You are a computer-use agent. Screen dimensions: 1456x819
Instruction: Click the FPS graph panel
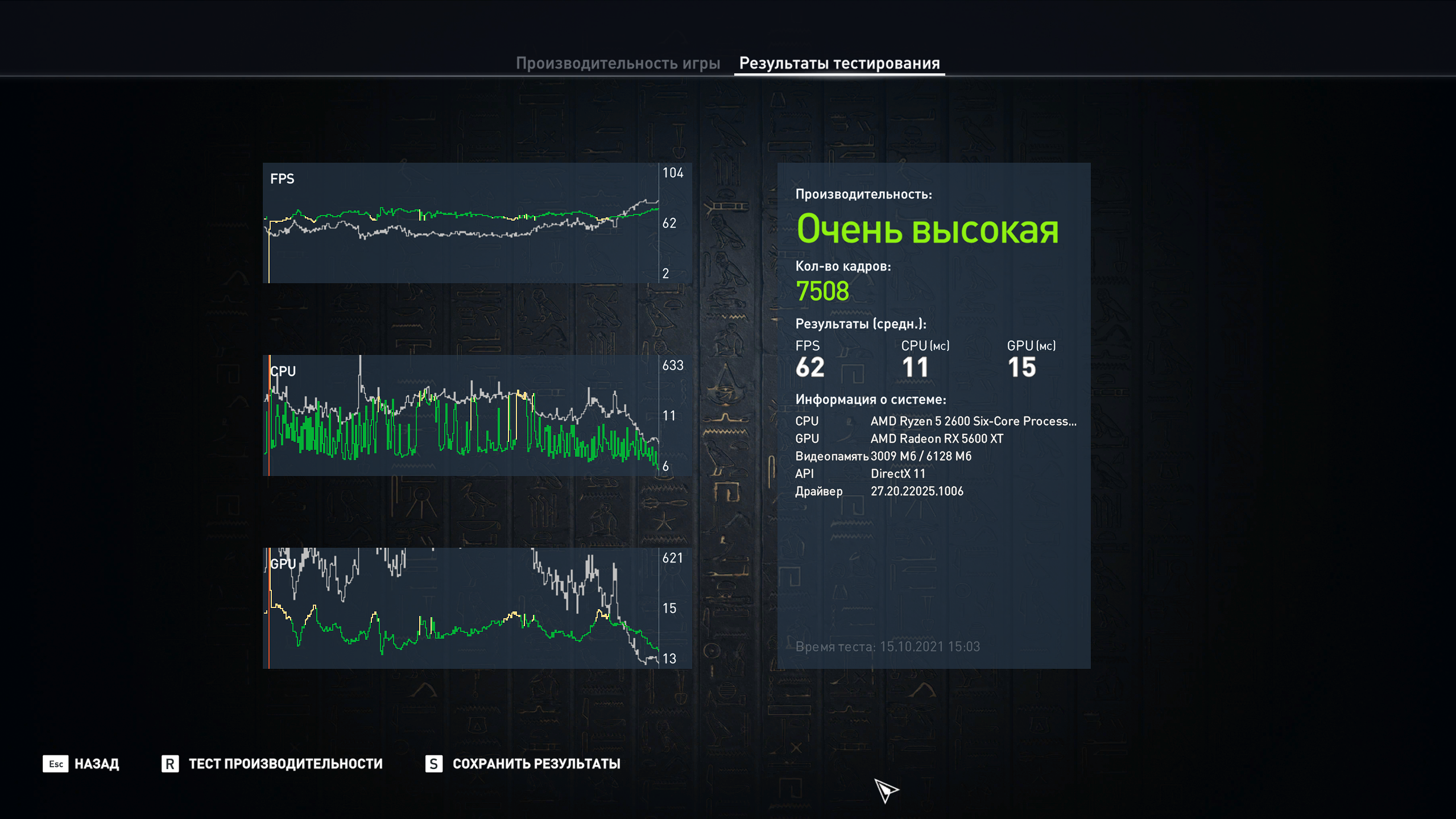(461, 223)
